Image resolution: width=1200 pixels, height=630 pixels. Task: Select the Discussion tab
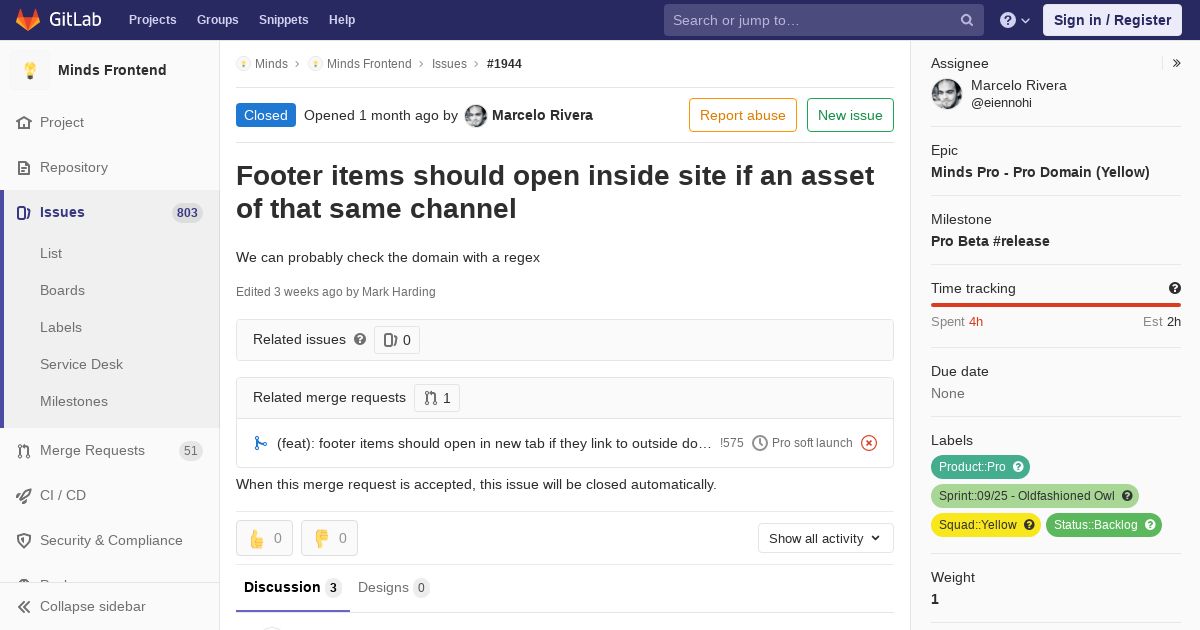293,587
